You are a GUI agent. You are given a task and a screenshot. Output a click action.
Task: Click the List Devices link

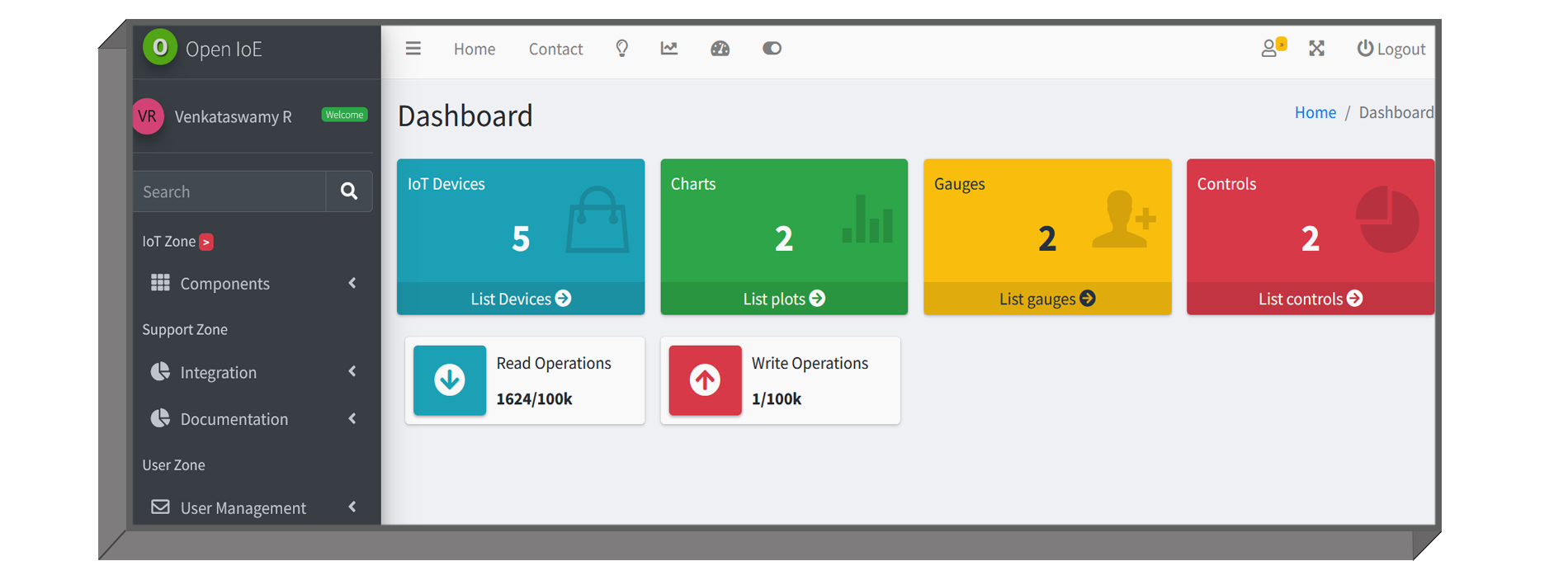click(x=521, y=299)
